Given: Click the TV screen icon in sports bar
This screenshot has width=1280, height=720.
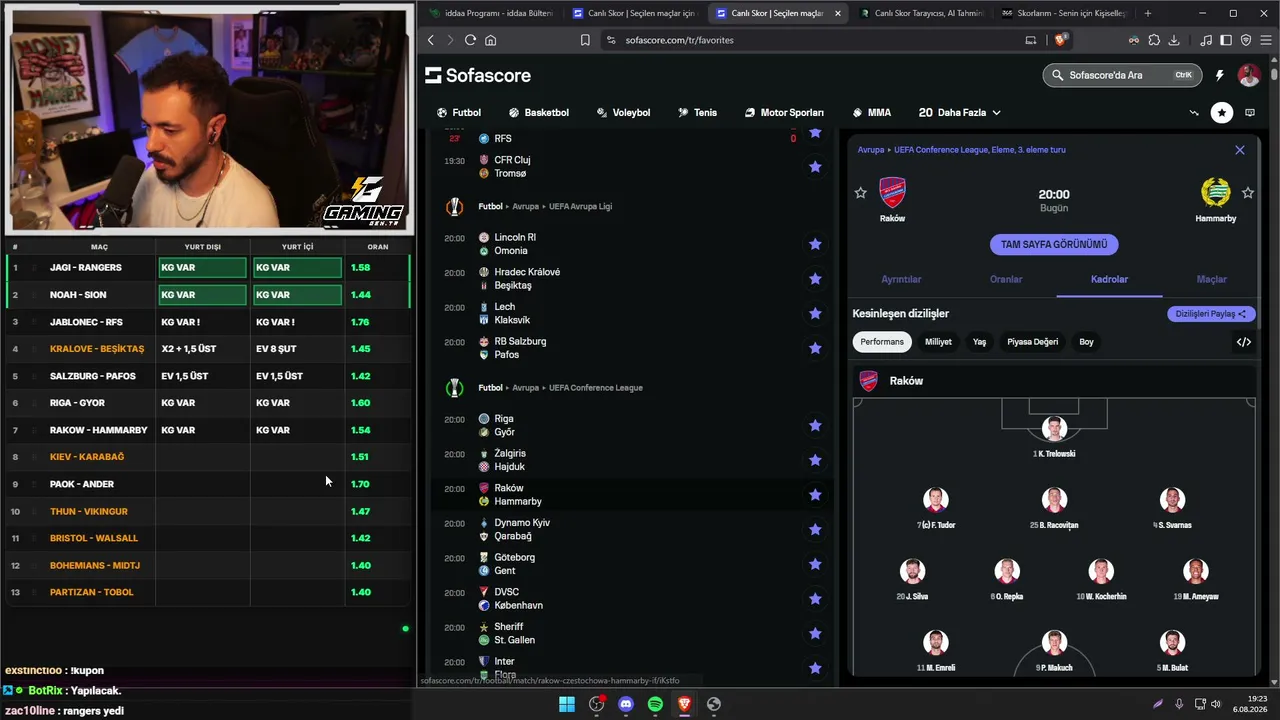Looking at the screenshot, I should pyautogui.click(x=1250, y=113).
